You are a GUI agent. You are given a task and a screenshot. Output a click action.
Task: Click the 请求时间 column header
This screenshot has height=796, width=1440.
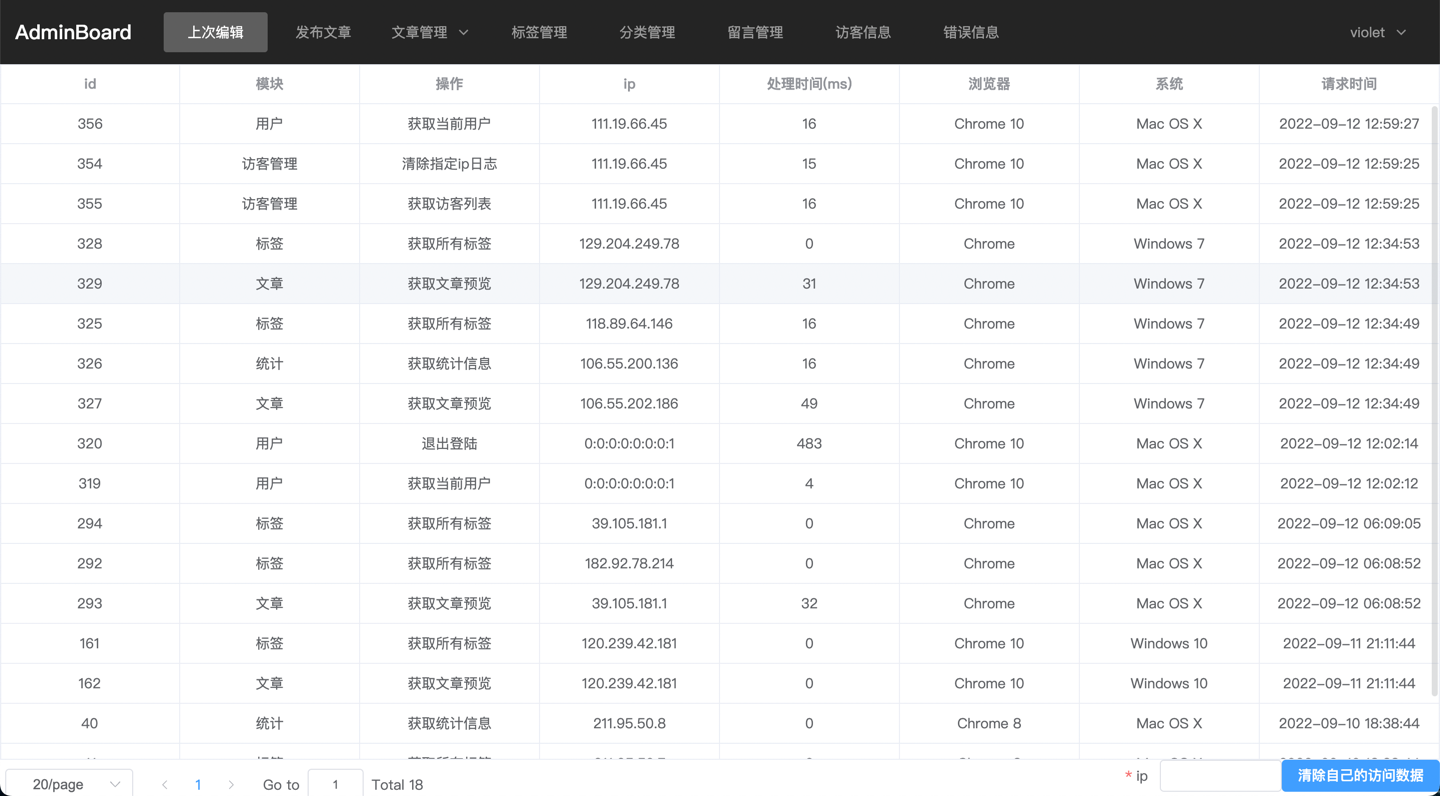pyautogui.click(x=1349, y=84)
